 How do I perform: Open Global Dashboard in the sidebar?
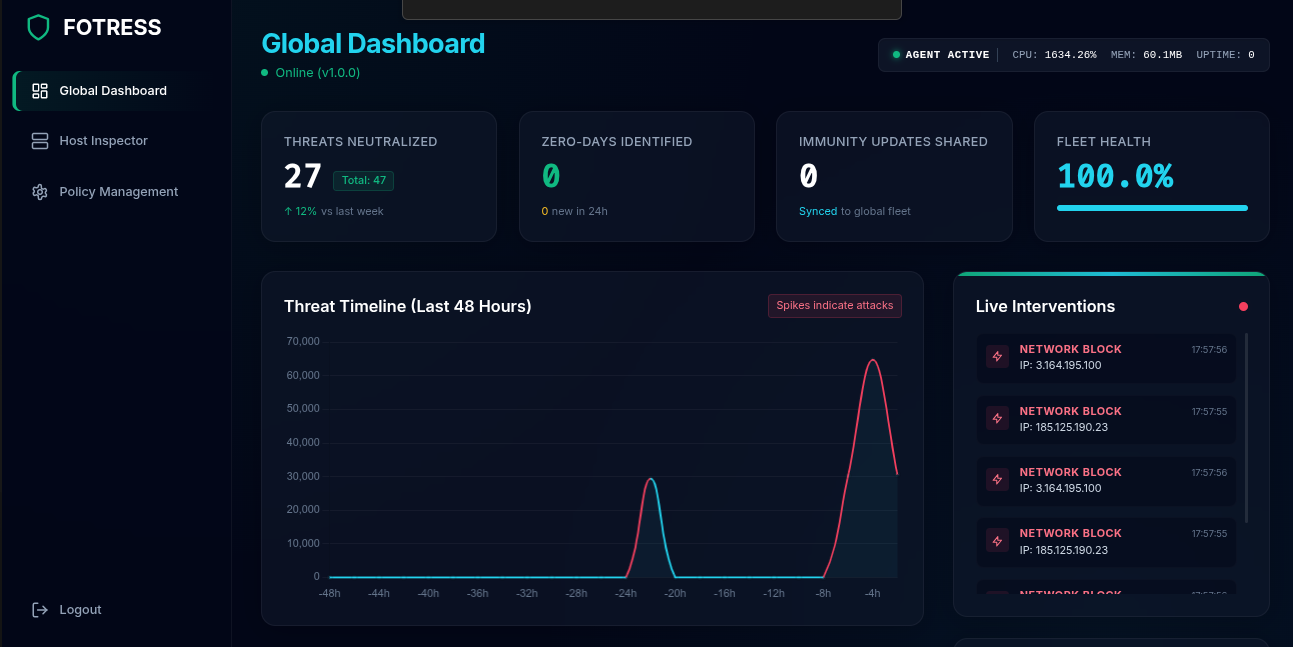tap(111, 91)
